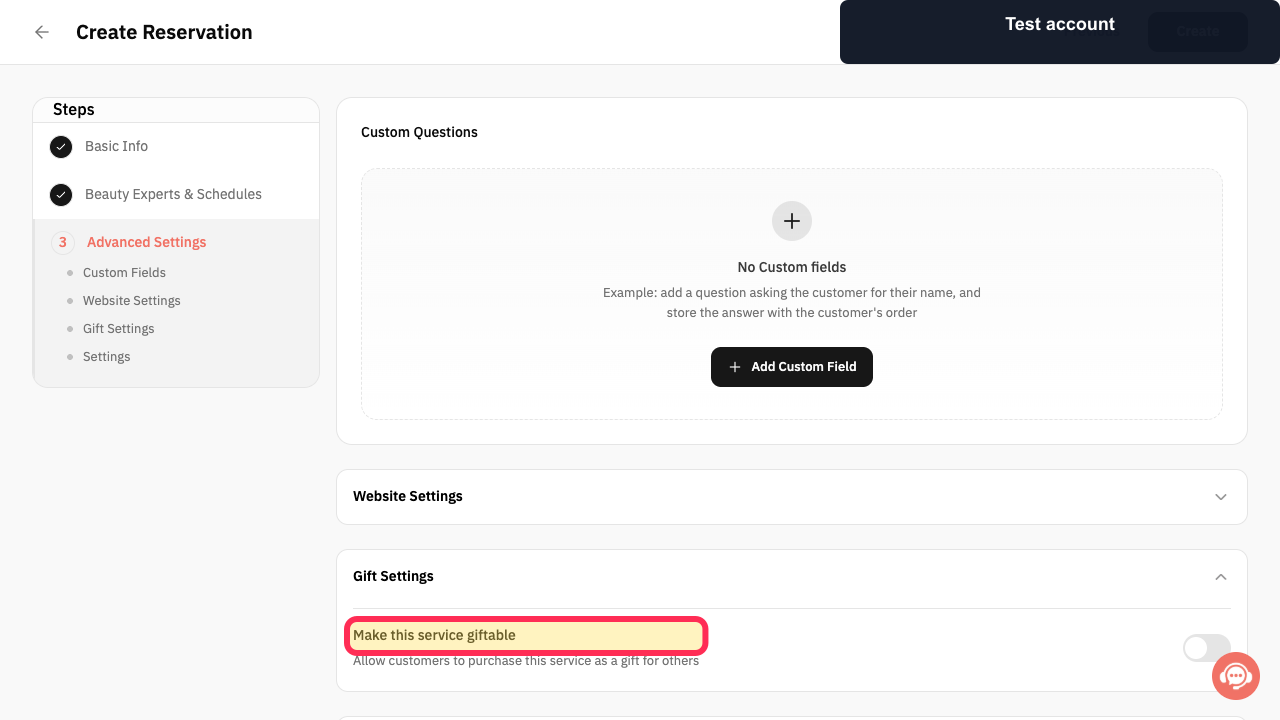Open the support chat bubble icon
Screen dimensions: 1280x720
[x=1236, y=676]
